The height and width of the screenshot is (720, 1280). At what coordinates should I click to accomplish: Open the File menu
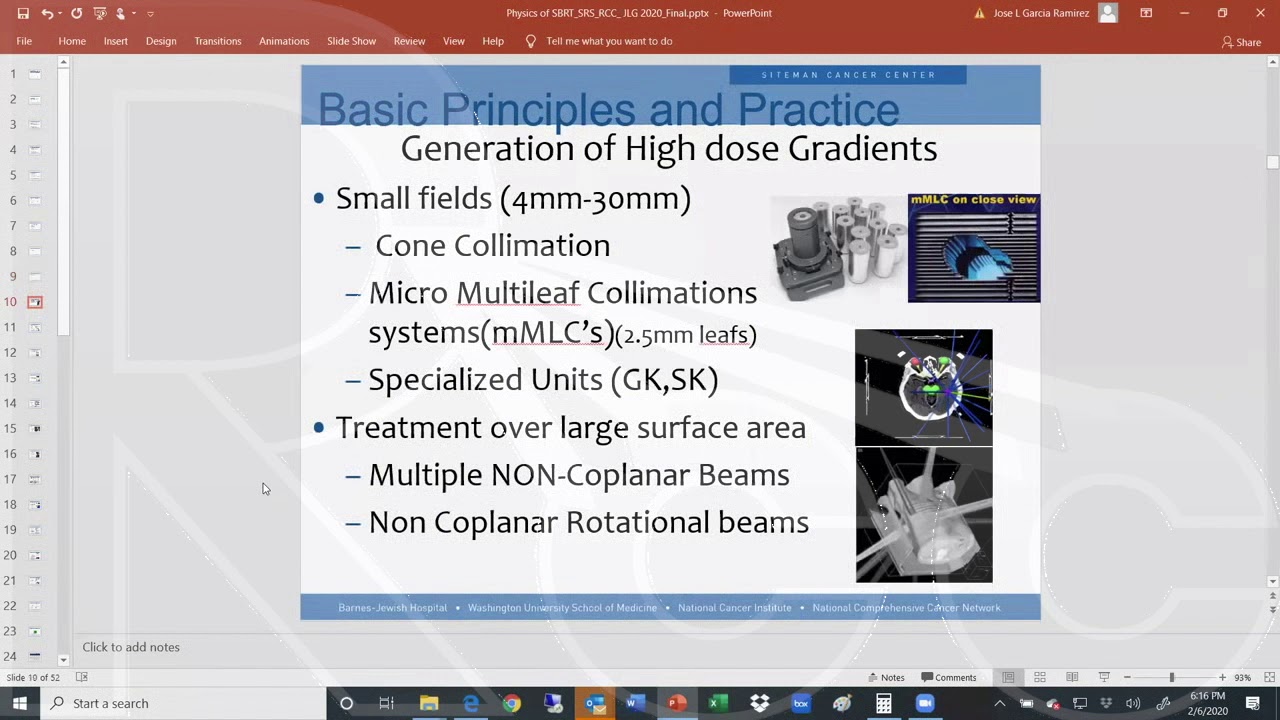(24, 41)
